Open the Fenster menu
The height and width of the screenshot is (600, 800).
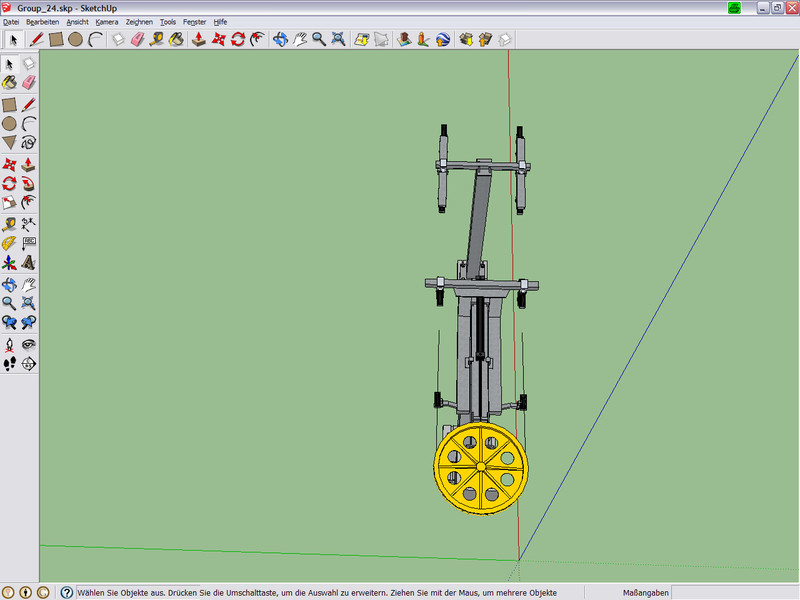click(x=194, y=22)
